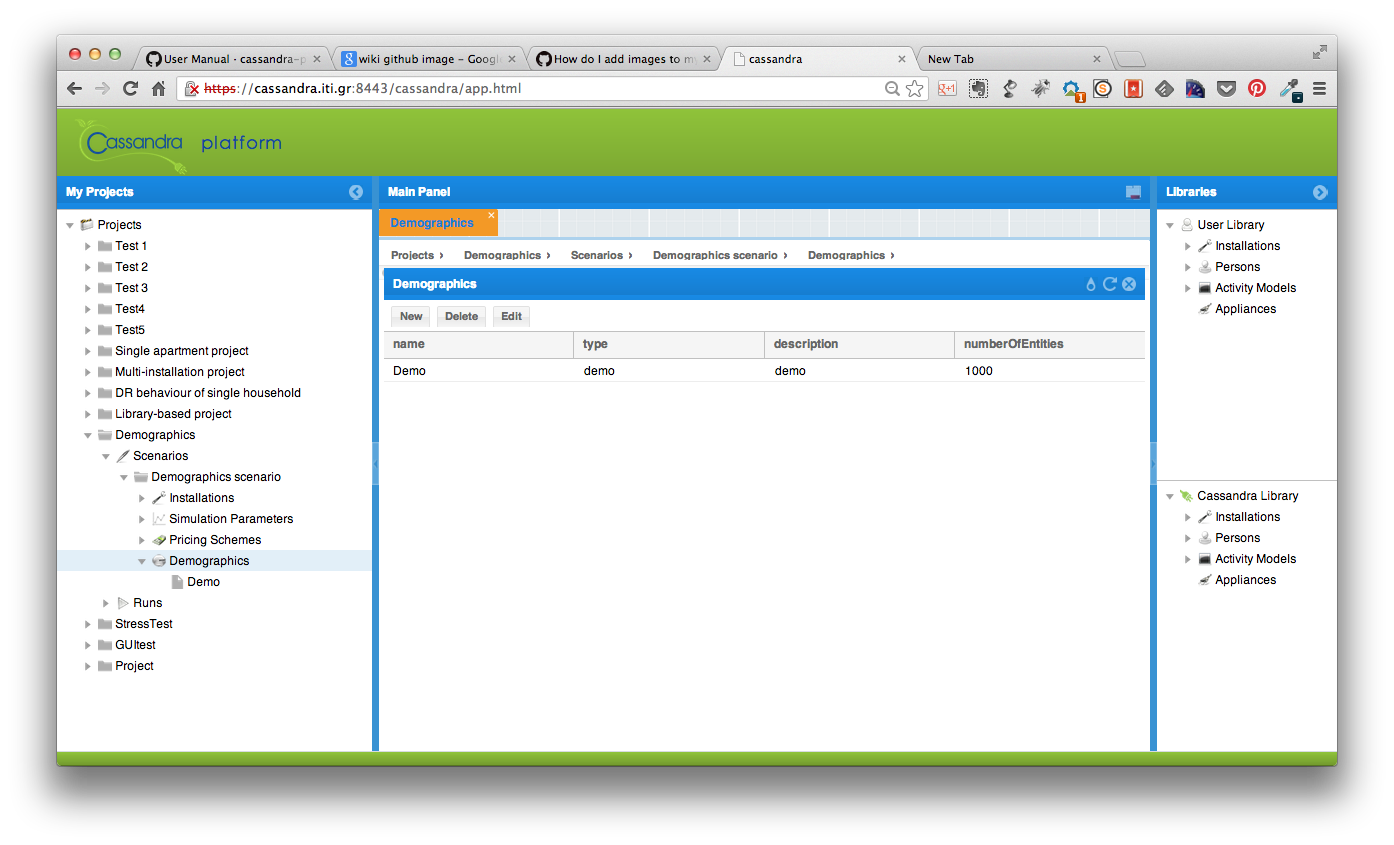The height and width of the screenshot is (845, 1394).
Task: Open the Chrome hamburger menu
Action: point(1319,89)
